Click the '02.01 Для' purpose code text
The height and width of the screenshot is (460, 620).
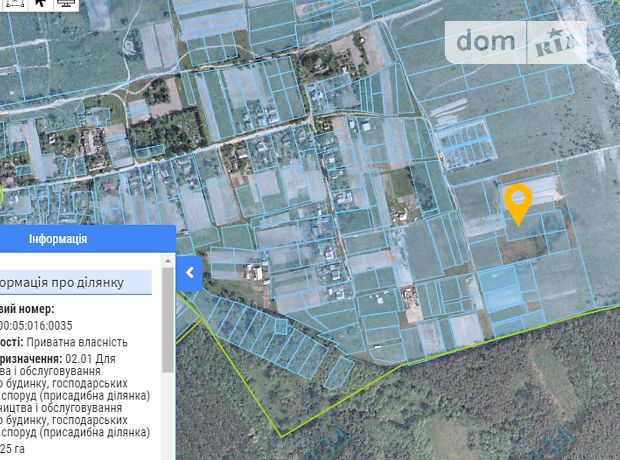tap(91, 359)
